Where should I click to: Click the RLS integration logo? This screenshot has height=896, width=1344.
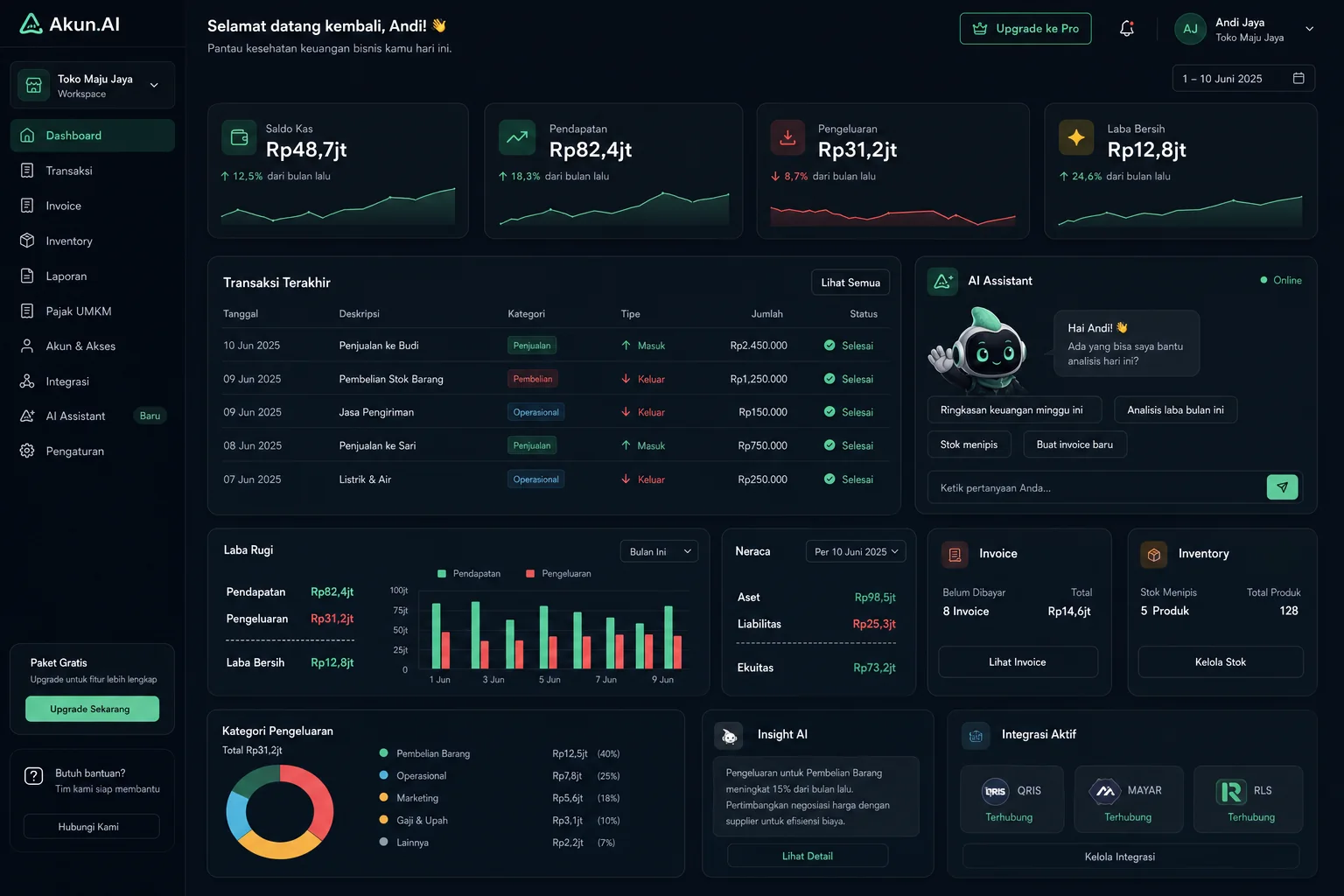tap(1231, 792)
